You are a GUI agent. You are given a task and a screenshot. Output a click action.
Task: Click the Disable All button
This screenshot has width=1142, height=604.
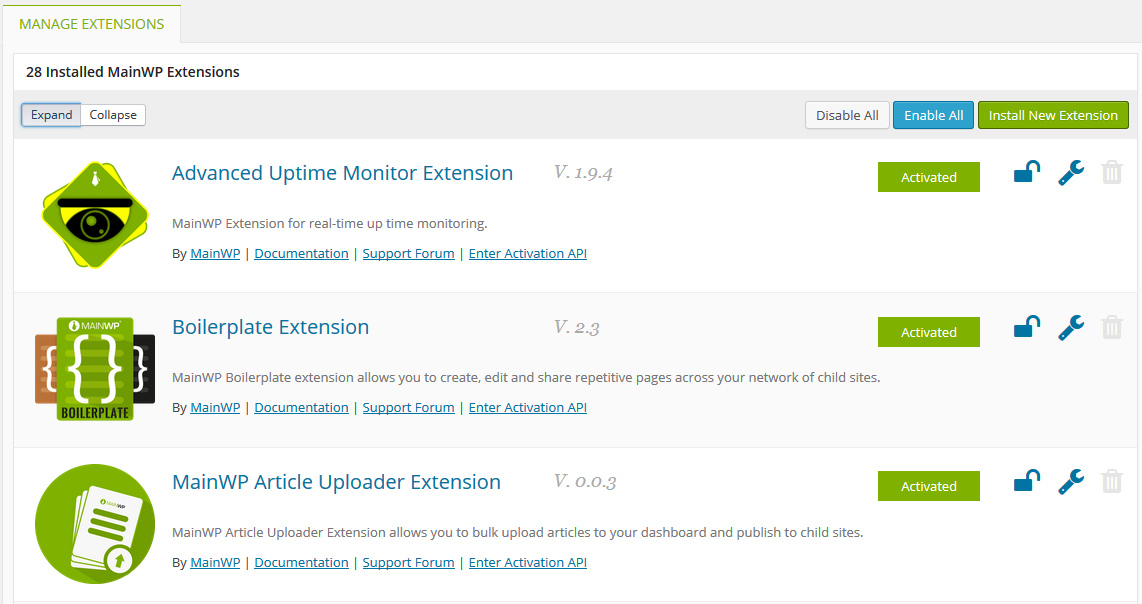(x=847, y=115)
